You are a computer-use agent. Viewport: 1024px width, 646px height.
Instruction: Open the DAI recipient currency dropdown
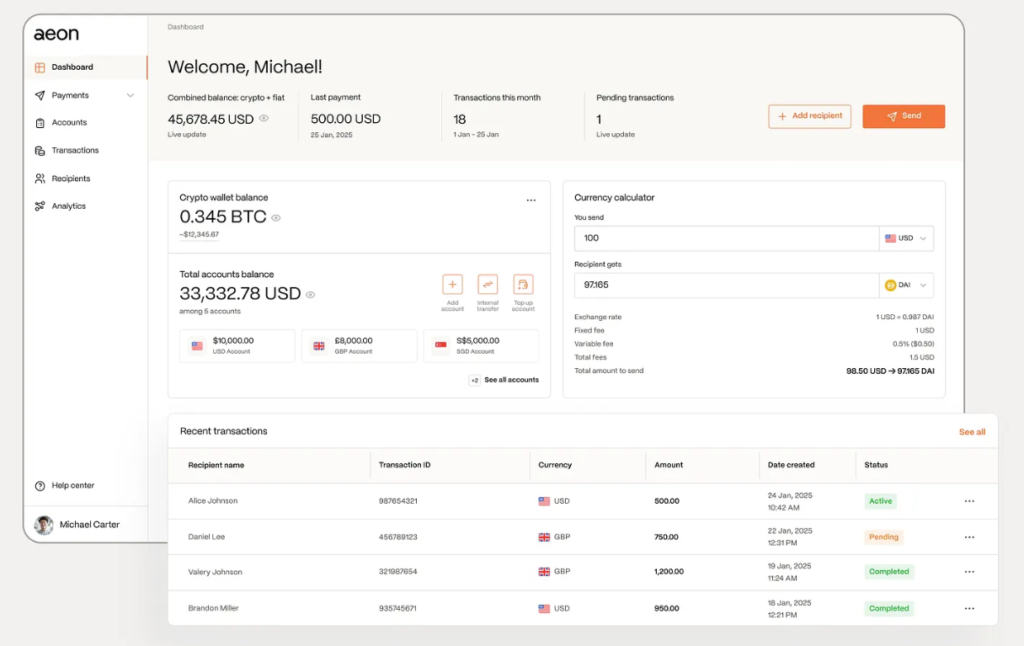[x=906, y=285]
